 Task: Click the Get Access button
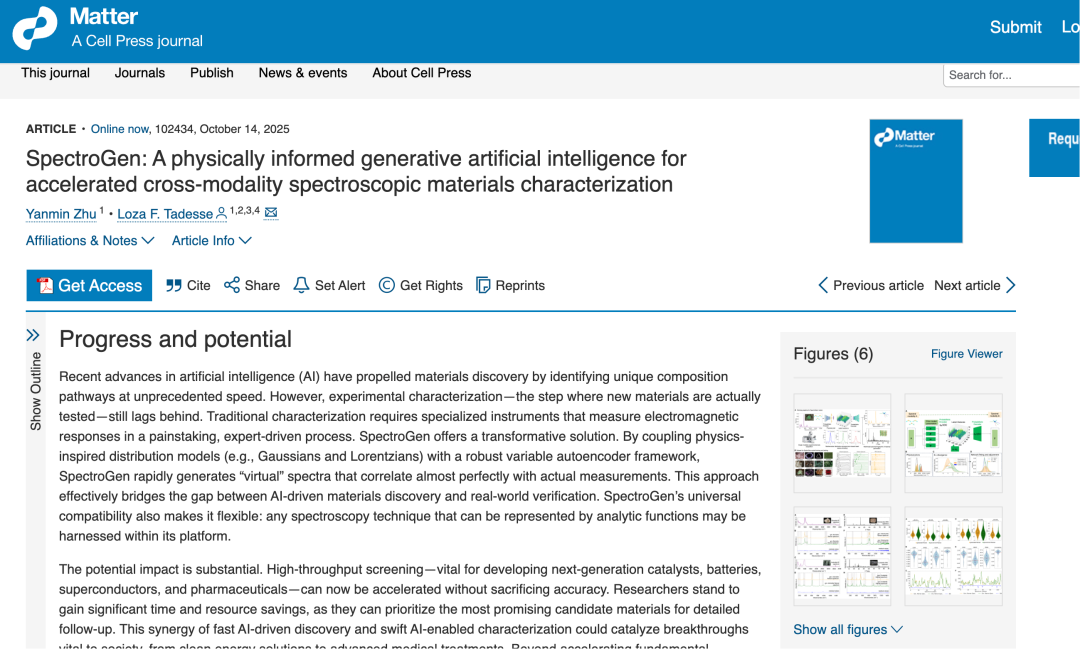(x=89, y=285)
